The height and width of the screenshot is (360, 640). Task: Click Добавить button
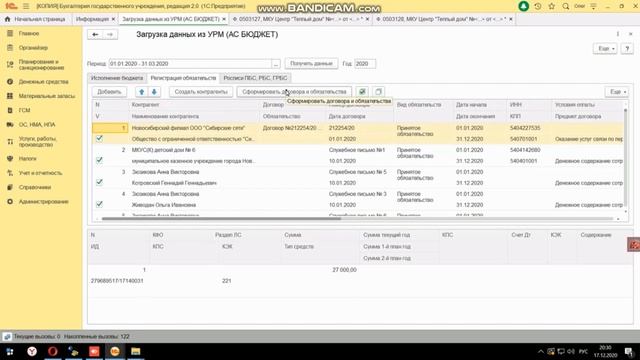[109, 92]
